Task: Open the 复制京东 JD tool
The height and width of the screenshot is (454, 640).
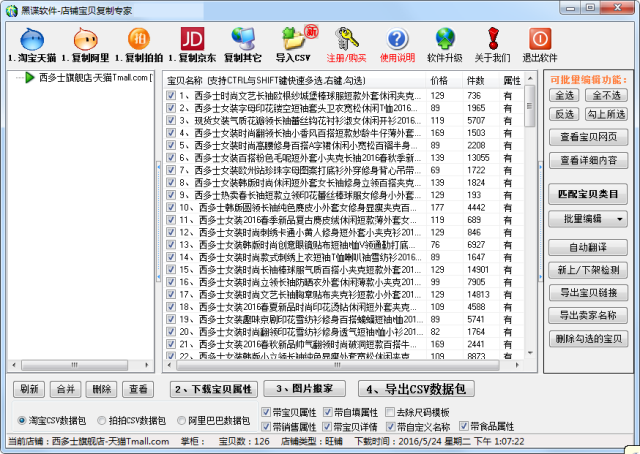Action: (192, 45)
